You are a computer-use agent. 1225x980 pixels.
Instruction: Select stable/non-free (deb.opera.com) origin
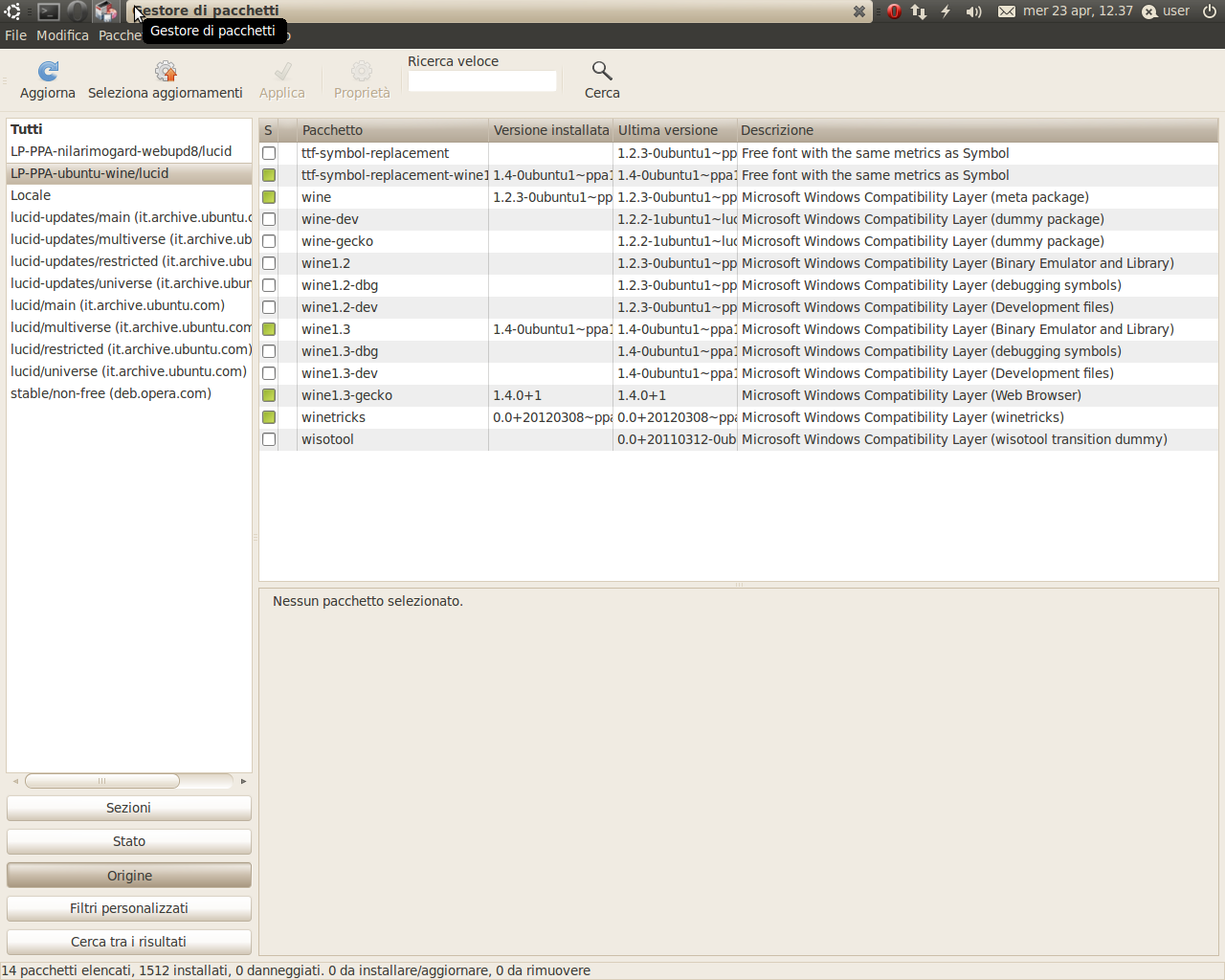point(129,393)
